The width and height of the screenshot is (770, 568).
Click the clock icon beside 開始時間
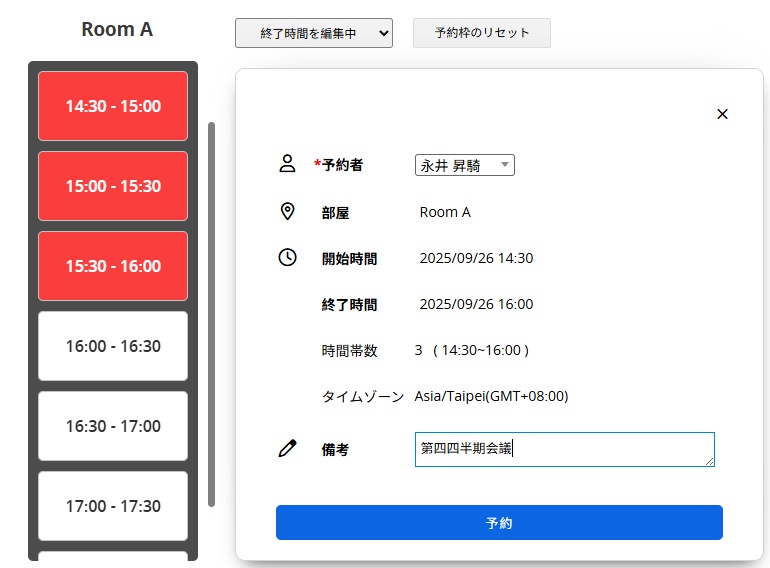pyautogui.click(x=287, y=257)
